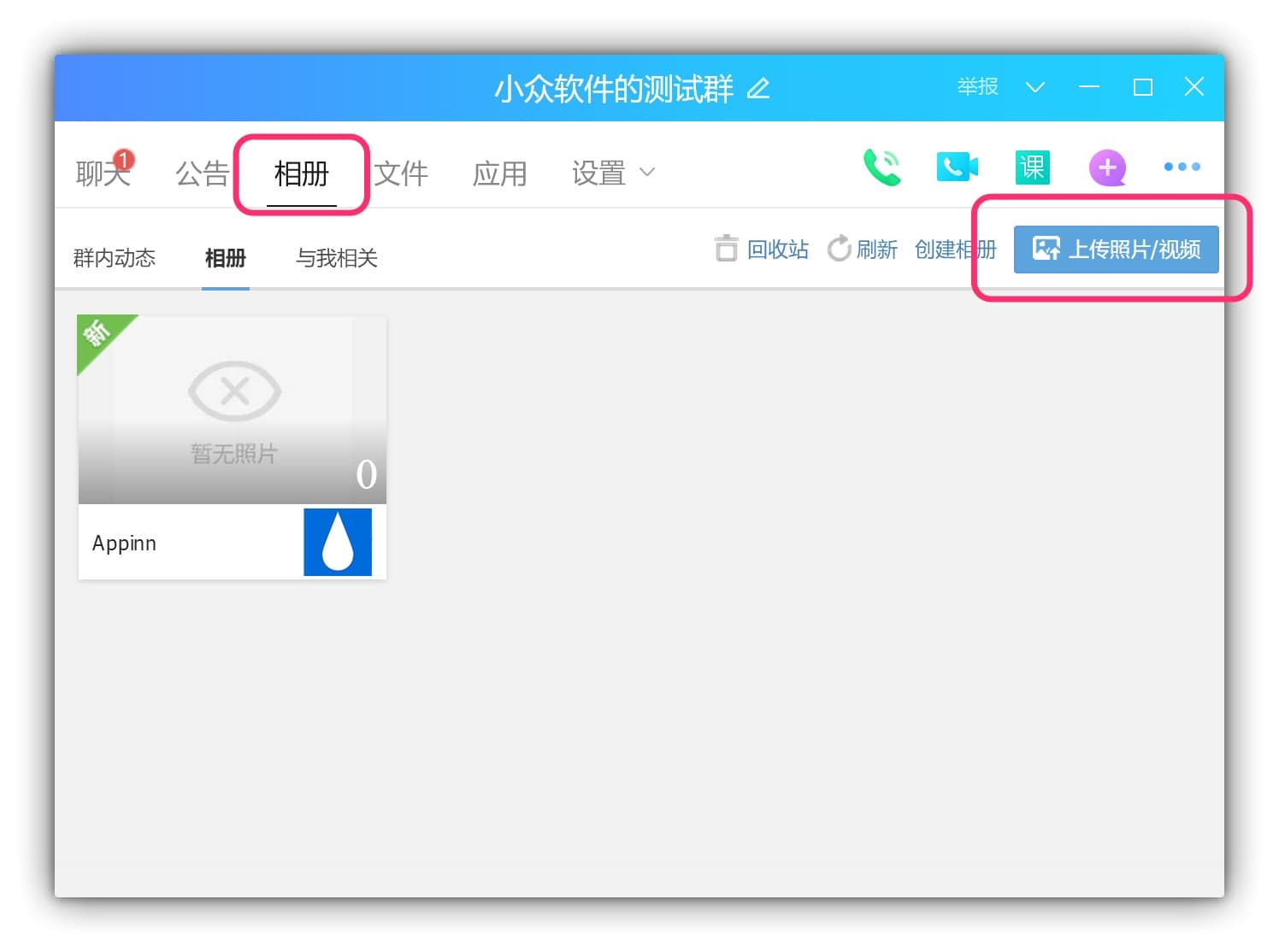Select the 相册 sub-tab
Screen dimensions: 1279x952
[x=226, y=257]
